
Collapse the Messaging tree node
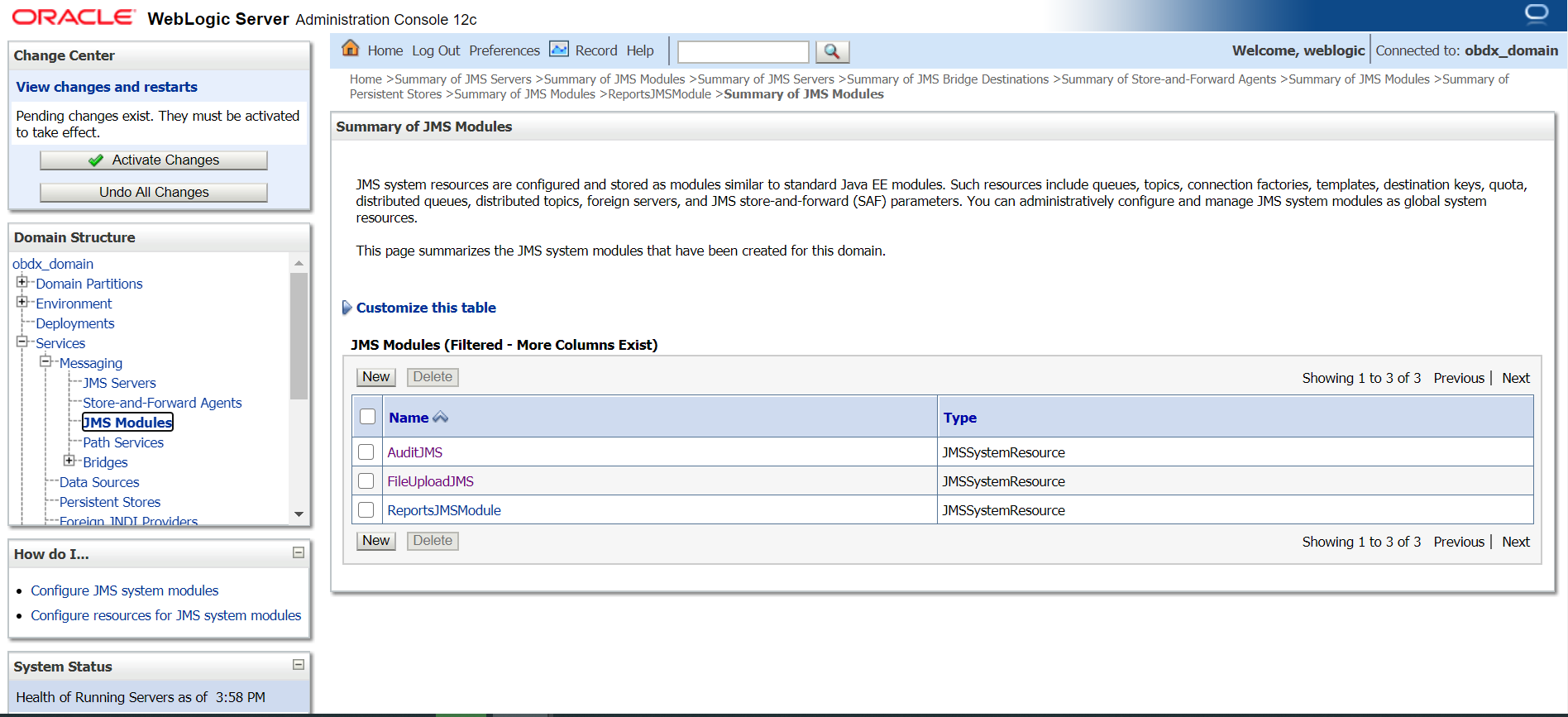coord(45,361)
